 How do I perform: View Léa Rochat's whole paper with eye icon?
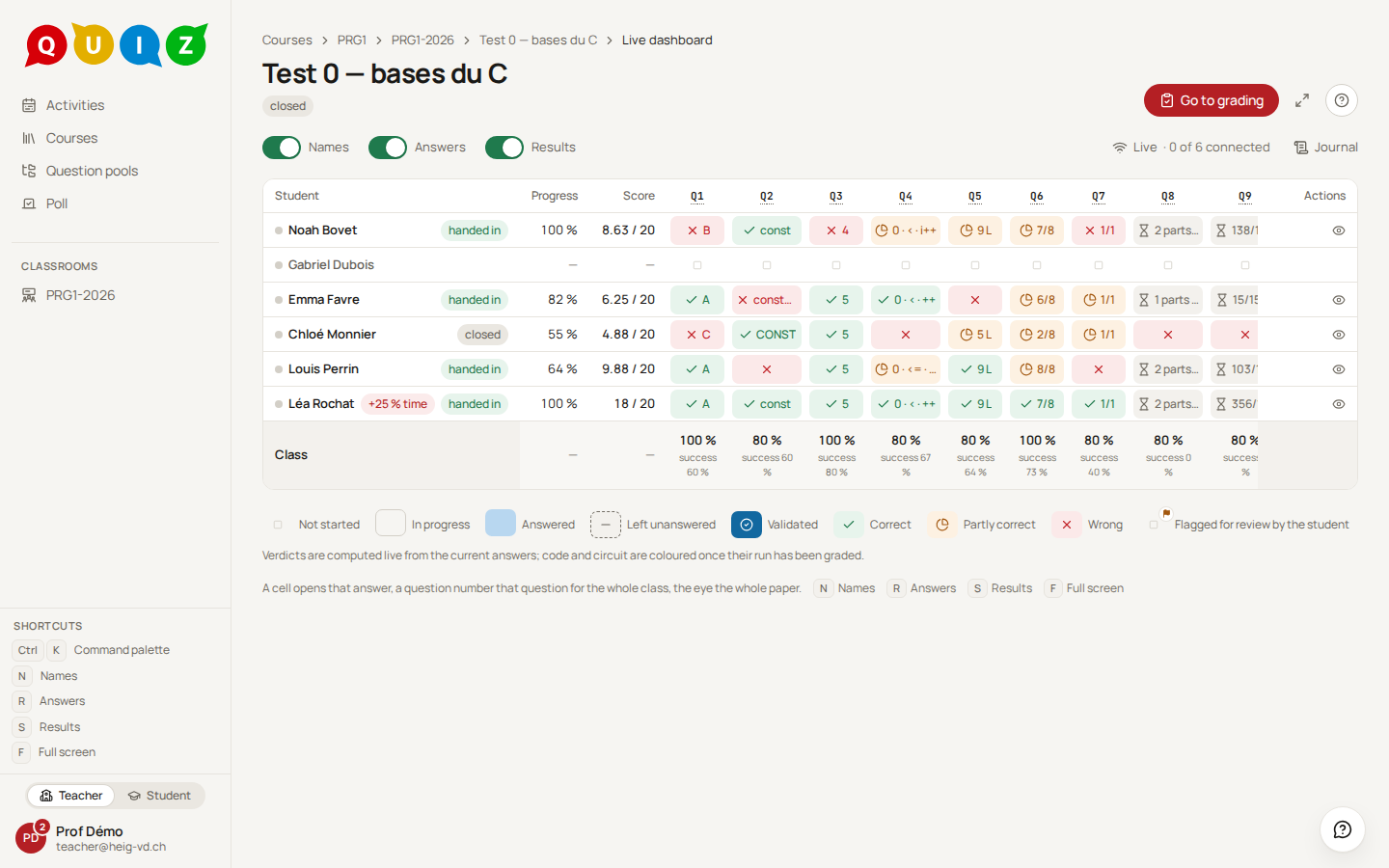[x=1339, y=404]
